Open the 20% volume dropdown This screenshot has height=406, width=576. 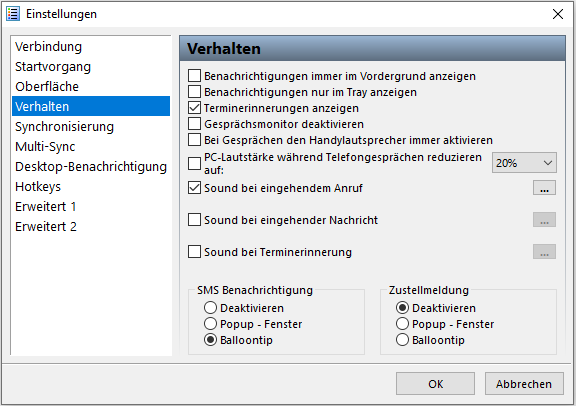[x=524, y=162]
